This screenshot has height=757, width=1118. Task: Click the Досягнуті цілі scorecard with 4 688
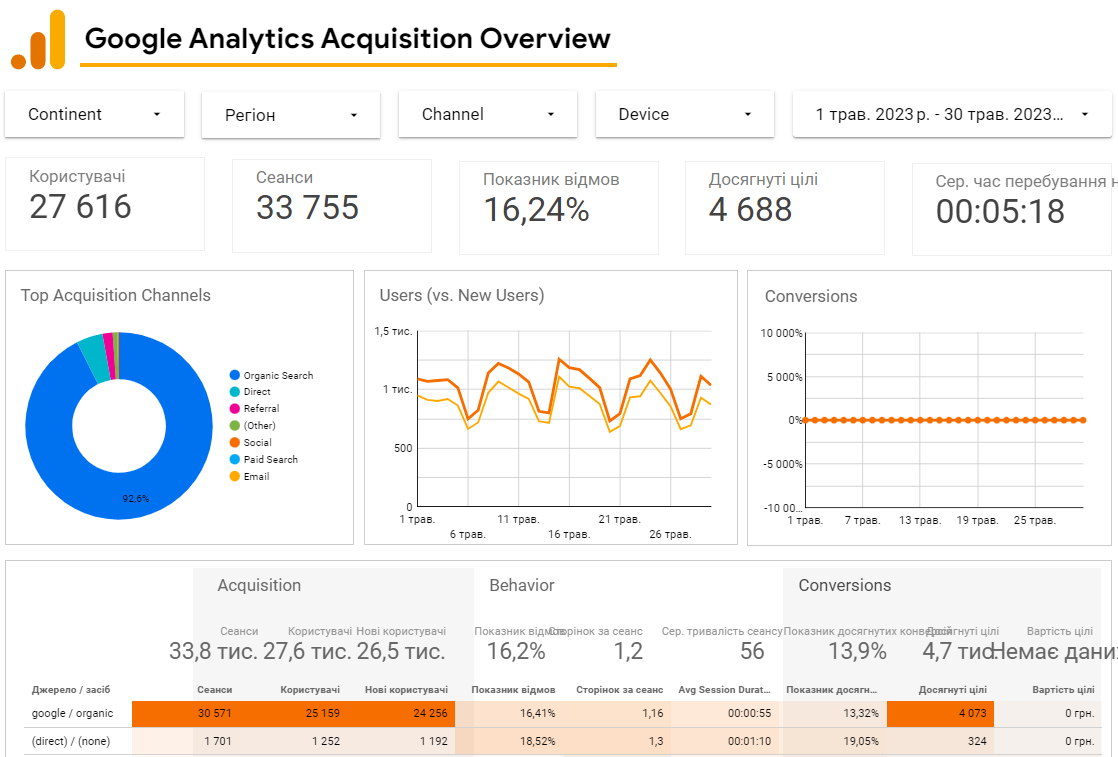[x=785, y=207]
